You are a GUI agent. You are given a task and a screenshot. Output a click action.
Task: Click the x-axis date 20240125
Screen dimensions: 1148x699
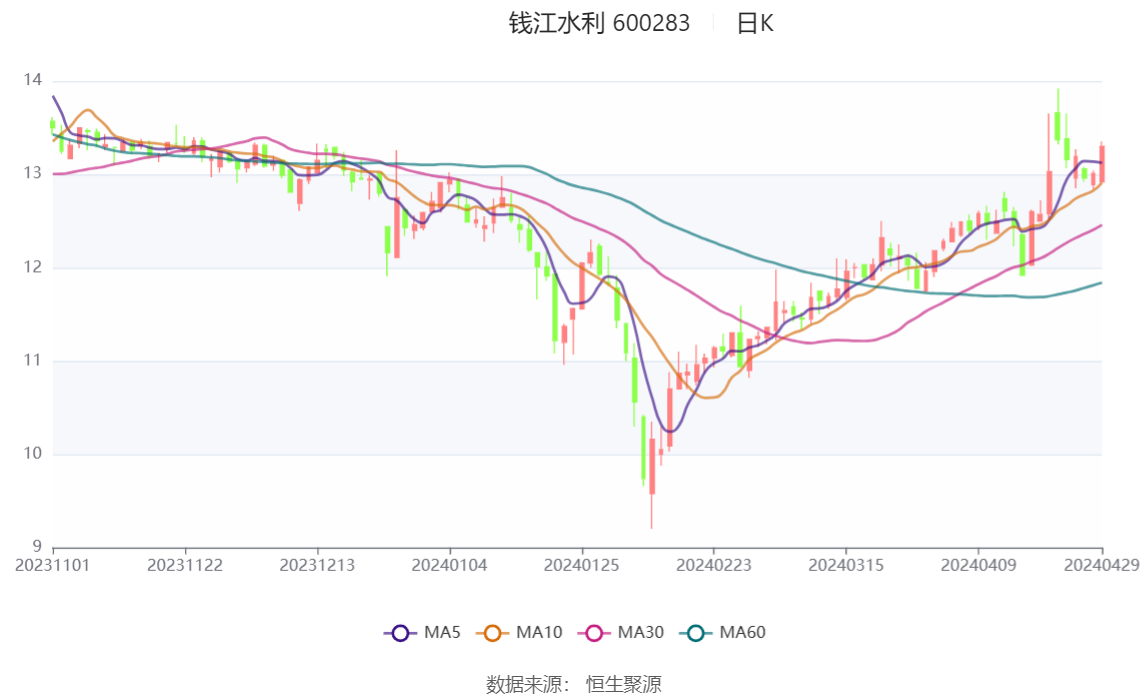[581, 565]
